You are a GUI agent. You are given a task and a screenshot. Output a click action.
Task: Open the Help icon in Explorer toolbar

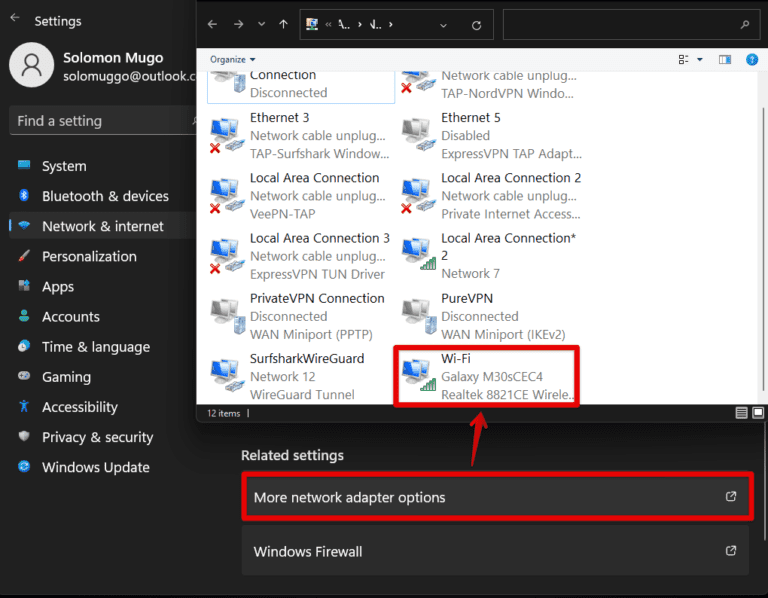(x=751, y=60)
